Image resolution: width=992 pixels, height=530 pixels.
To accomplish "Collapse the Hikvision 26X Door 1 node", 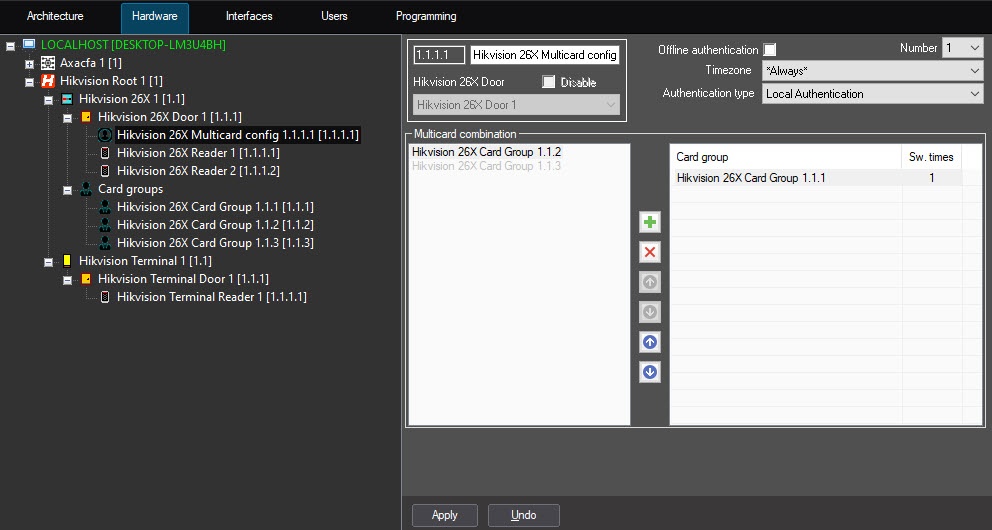I will tap(67, 118).
